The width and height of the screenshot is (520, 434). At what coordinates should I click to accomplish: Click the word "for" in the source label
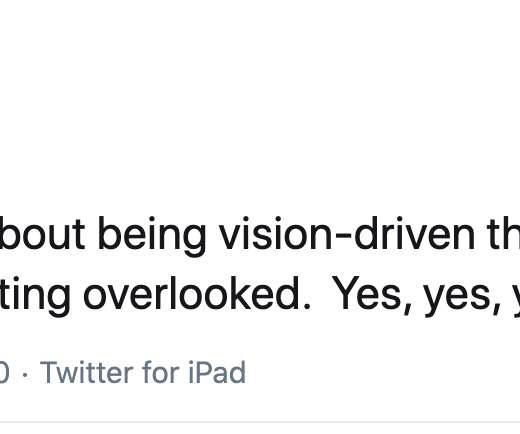(162, 372)
